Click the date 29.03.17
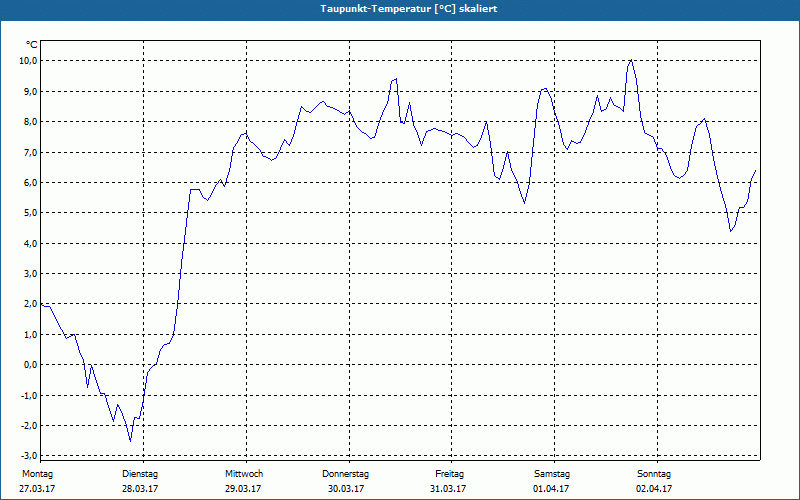 click(243, 489)
